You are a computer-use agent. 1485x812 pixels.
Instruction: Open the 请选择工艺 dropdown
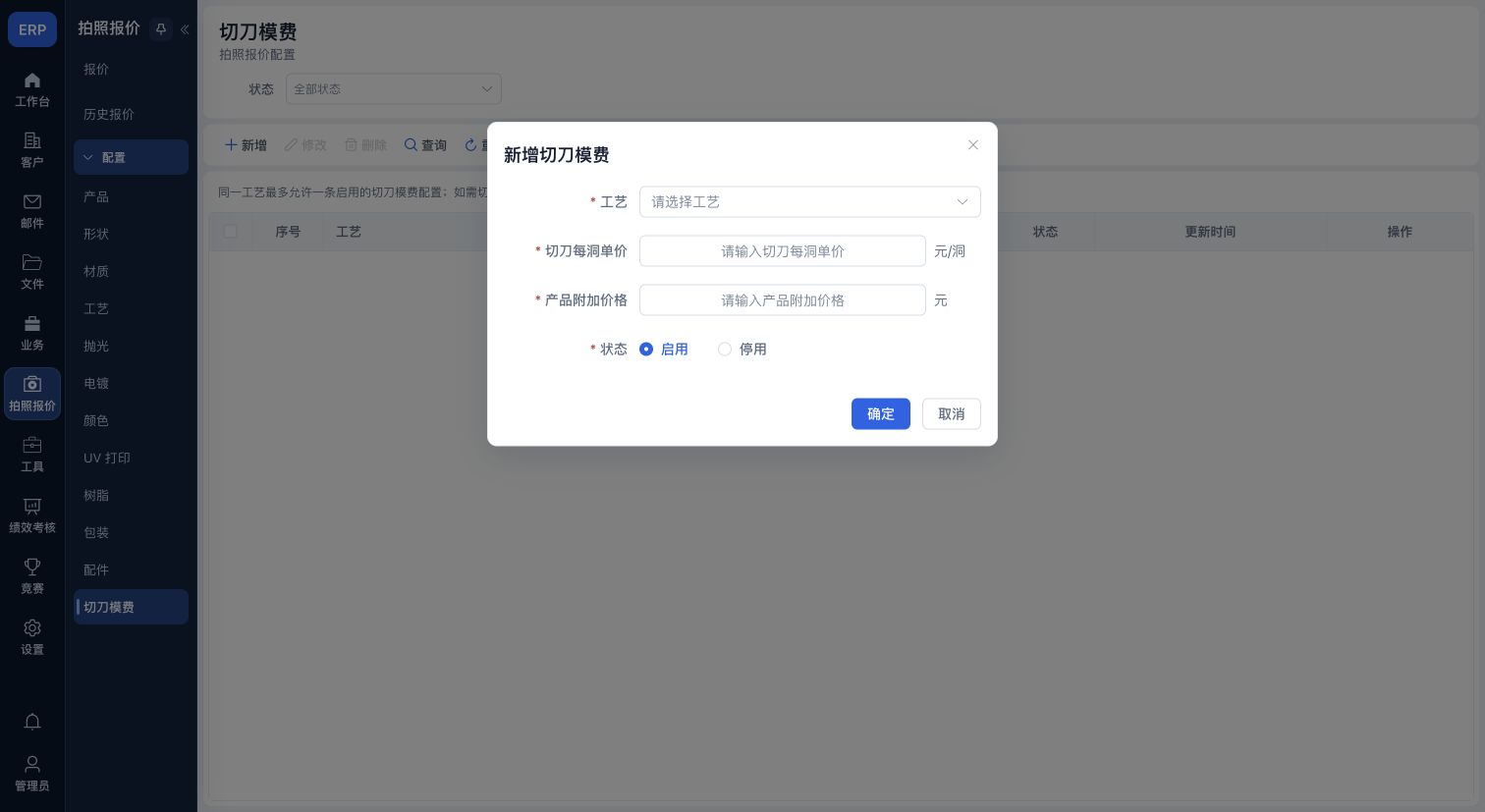click(x=810, y=202)
